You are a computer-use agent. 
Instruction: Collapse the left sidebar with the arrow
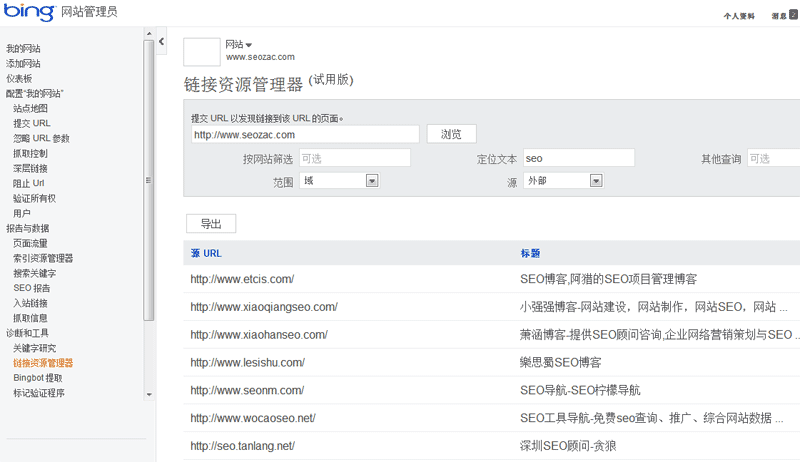click(162, 41)
